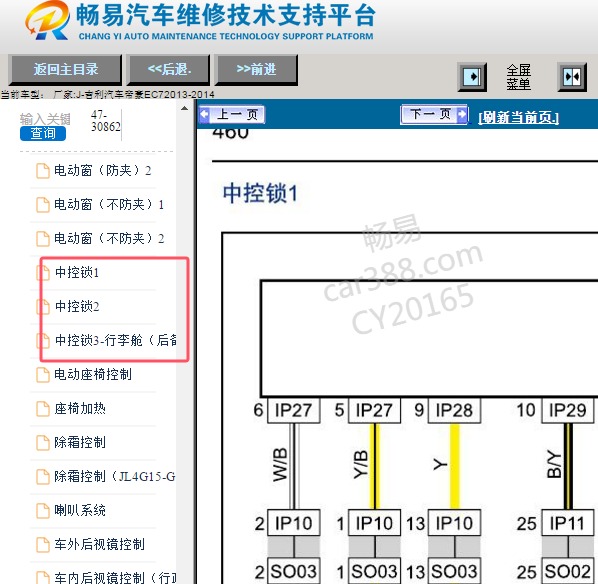598x584 pixels.
Task: Click the document icon beside 除霜控制
Action: [43, 443]
